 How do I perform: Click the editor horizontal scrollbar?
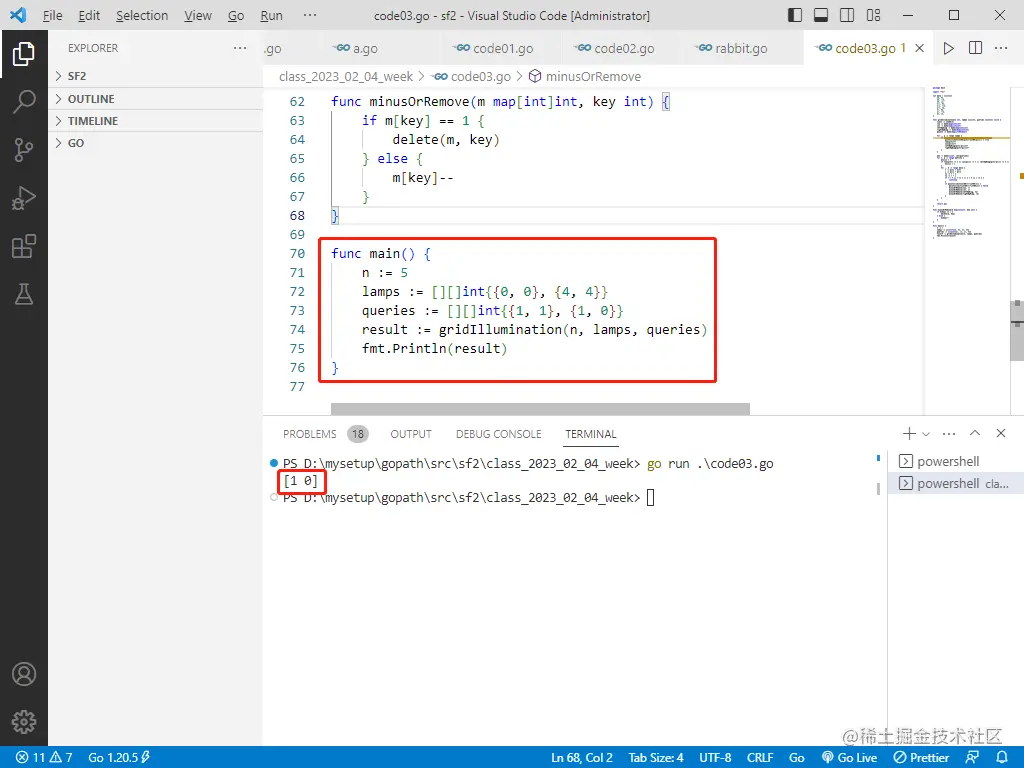(x=540, y=409)
